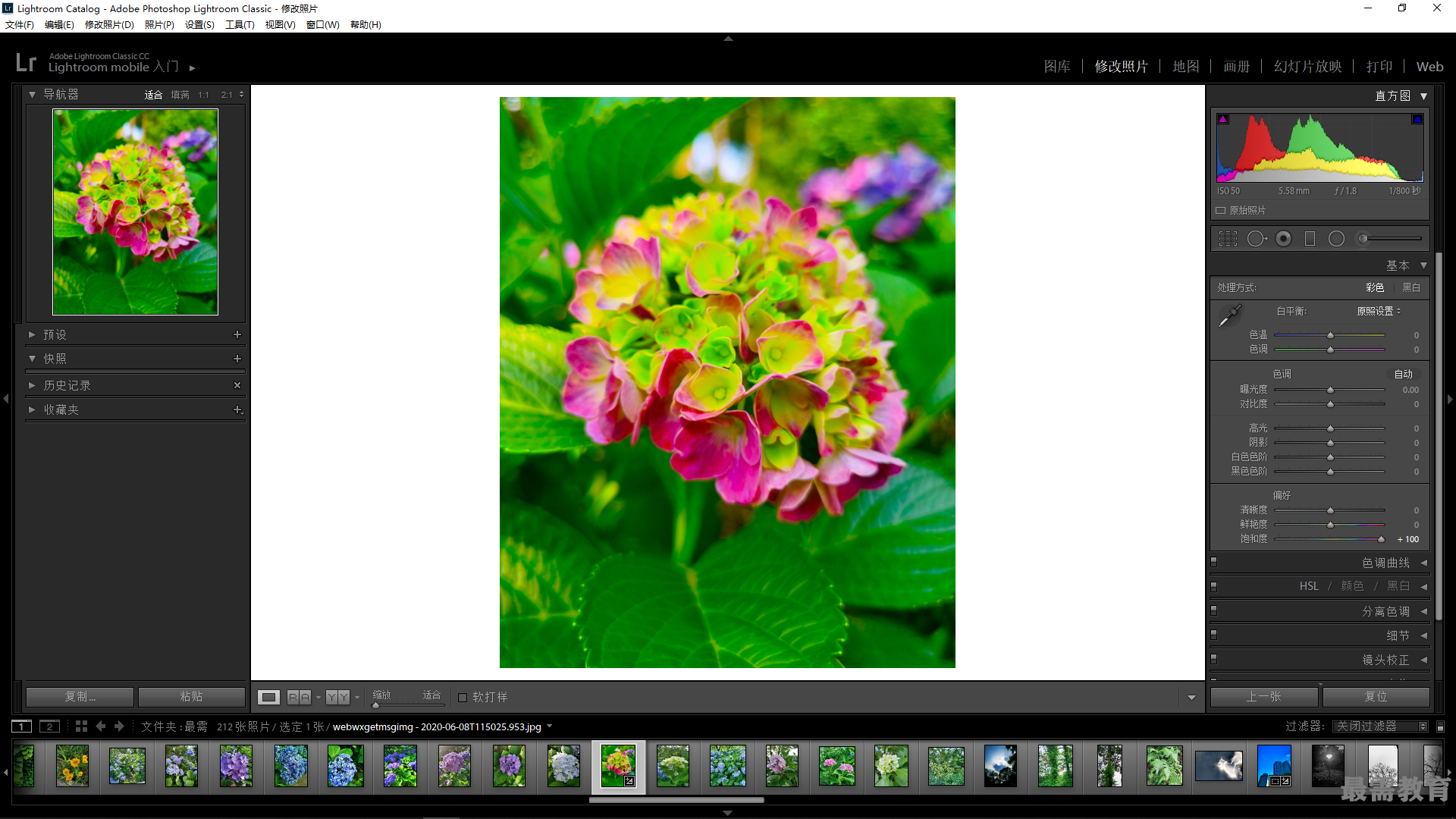1456x819 pixels.
Task: Enable the 原始照片 checkbox
Action: point(1221,210)
